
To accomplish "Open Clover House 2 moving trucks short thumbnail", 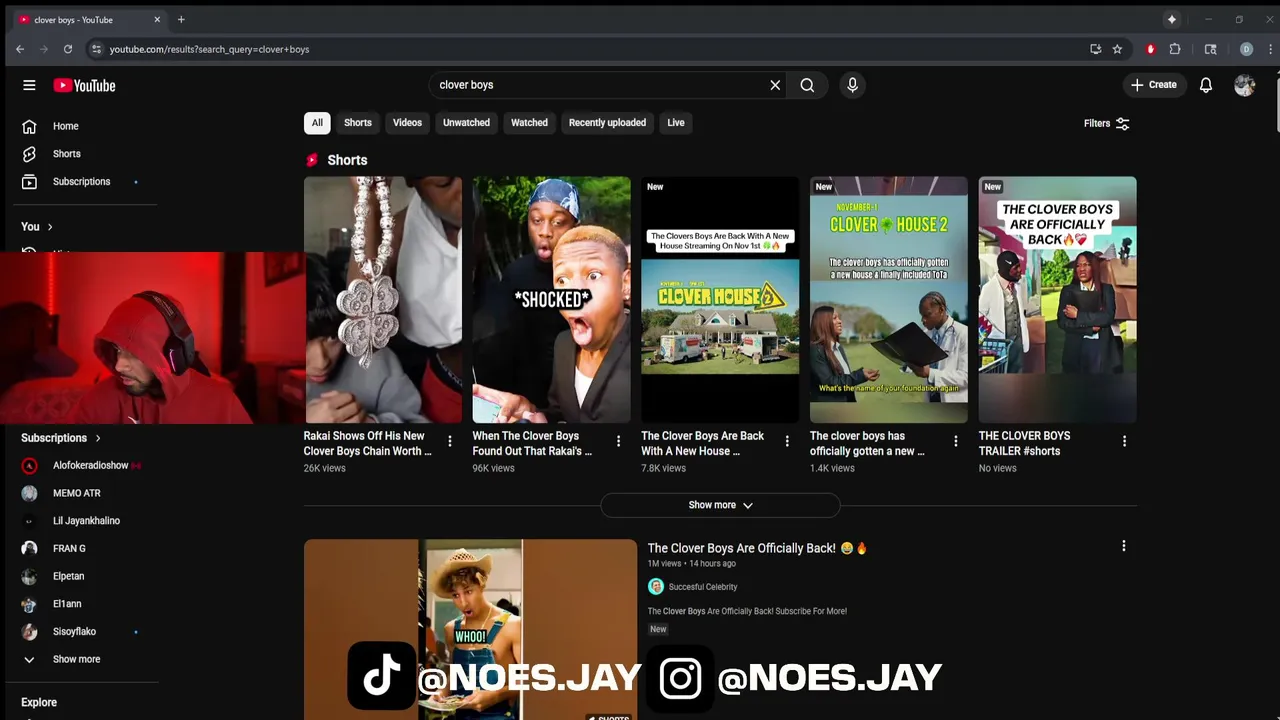I will (720, 300).
